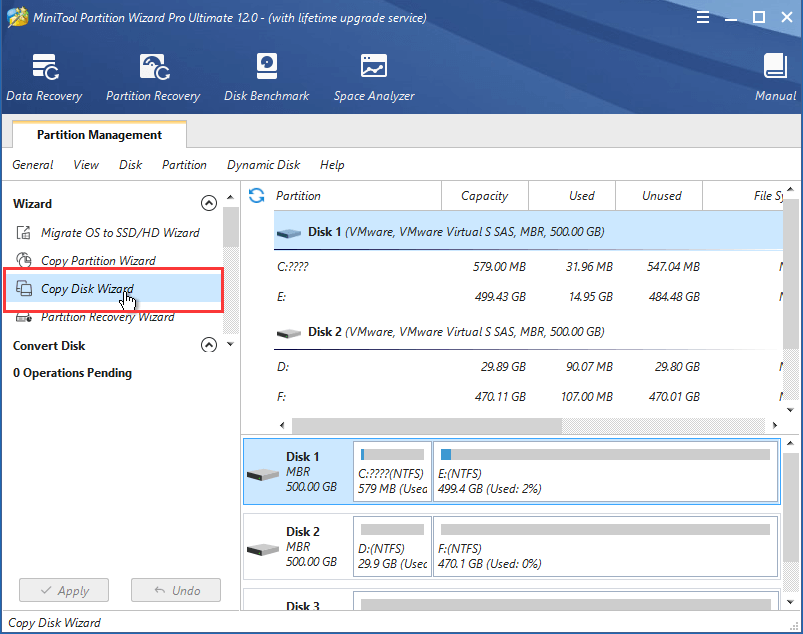This screenshot has width=803, height=634.
Task: Click the Undo button
Action: tap(176, 590)
